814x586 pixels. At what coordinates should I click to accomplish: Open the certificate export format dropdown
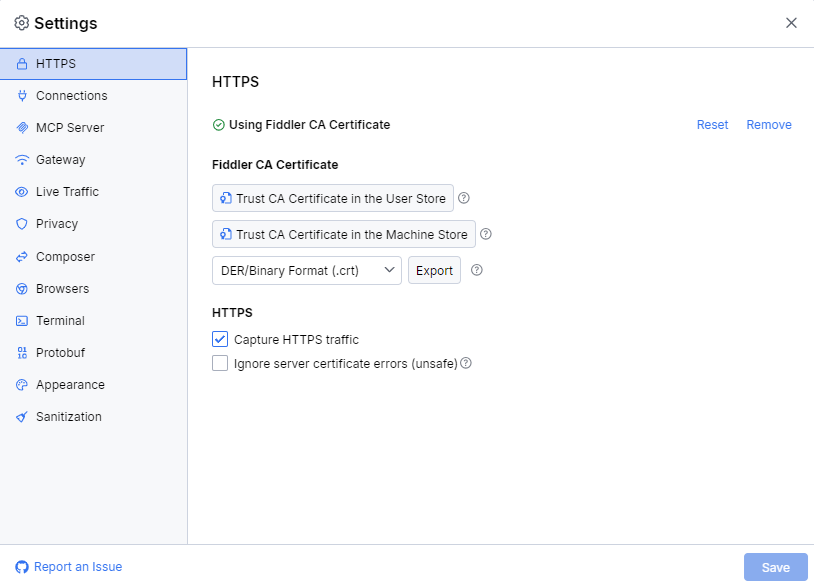click(306, 270)
